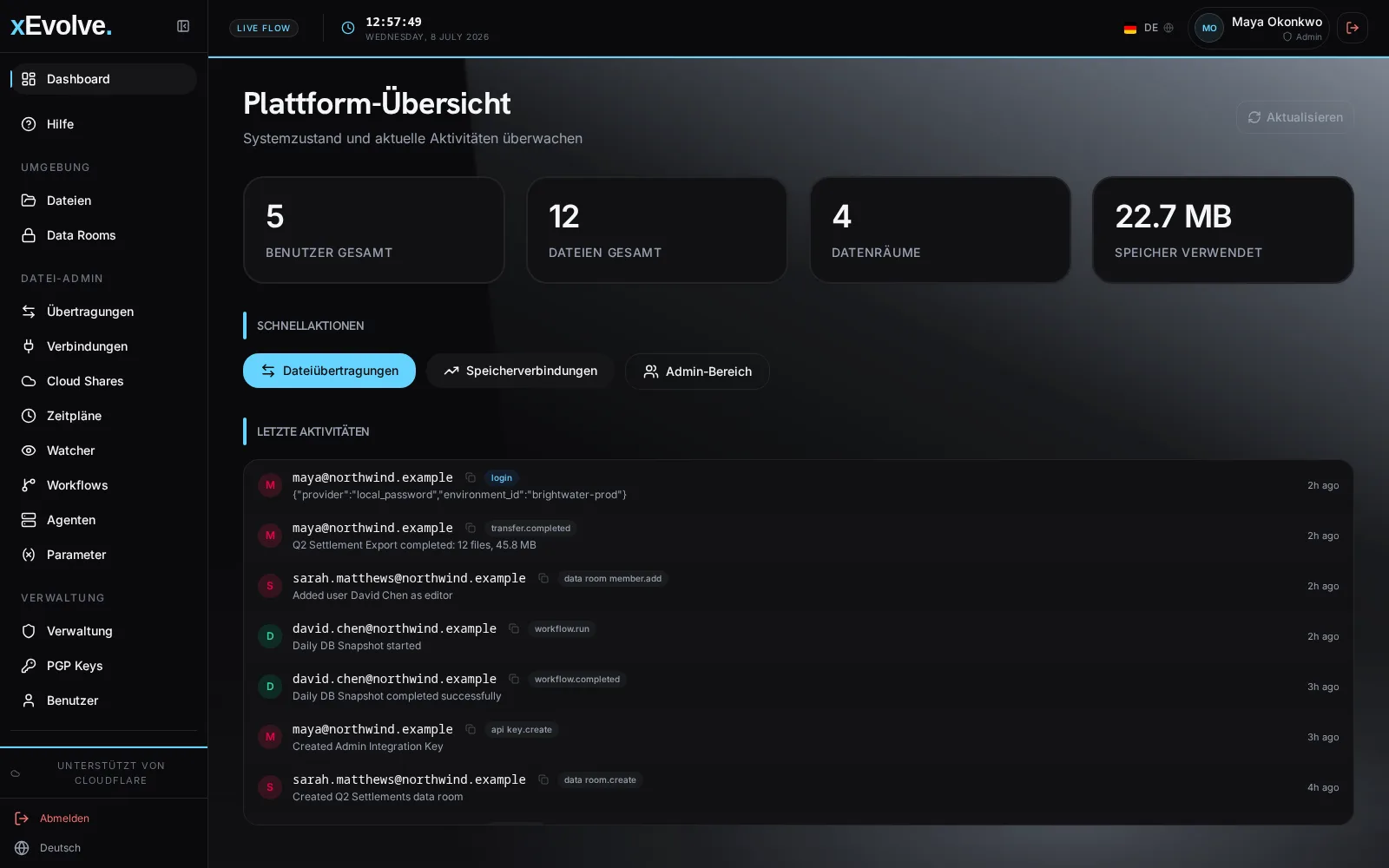Click Maya Okonkwo user name
Image resolution: width=1389 pixels, height=868 pixels.
point(1277,22)
